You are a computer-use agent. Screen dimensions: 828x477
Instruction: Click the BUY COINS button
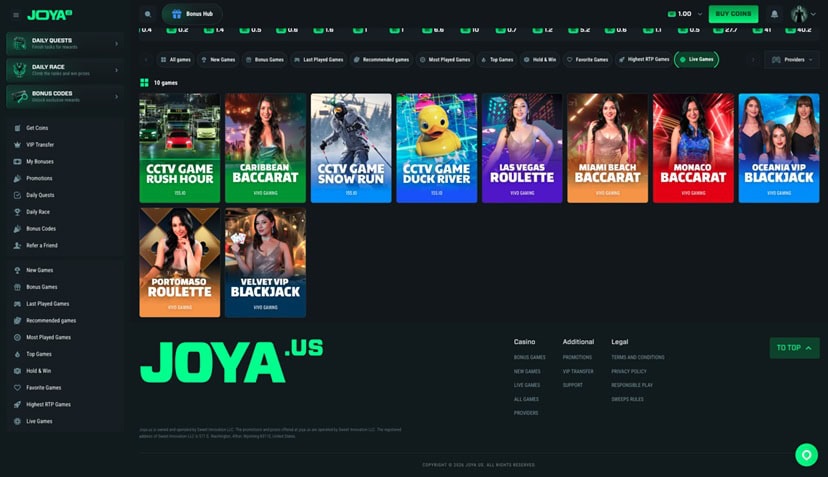tap(733, 14)
